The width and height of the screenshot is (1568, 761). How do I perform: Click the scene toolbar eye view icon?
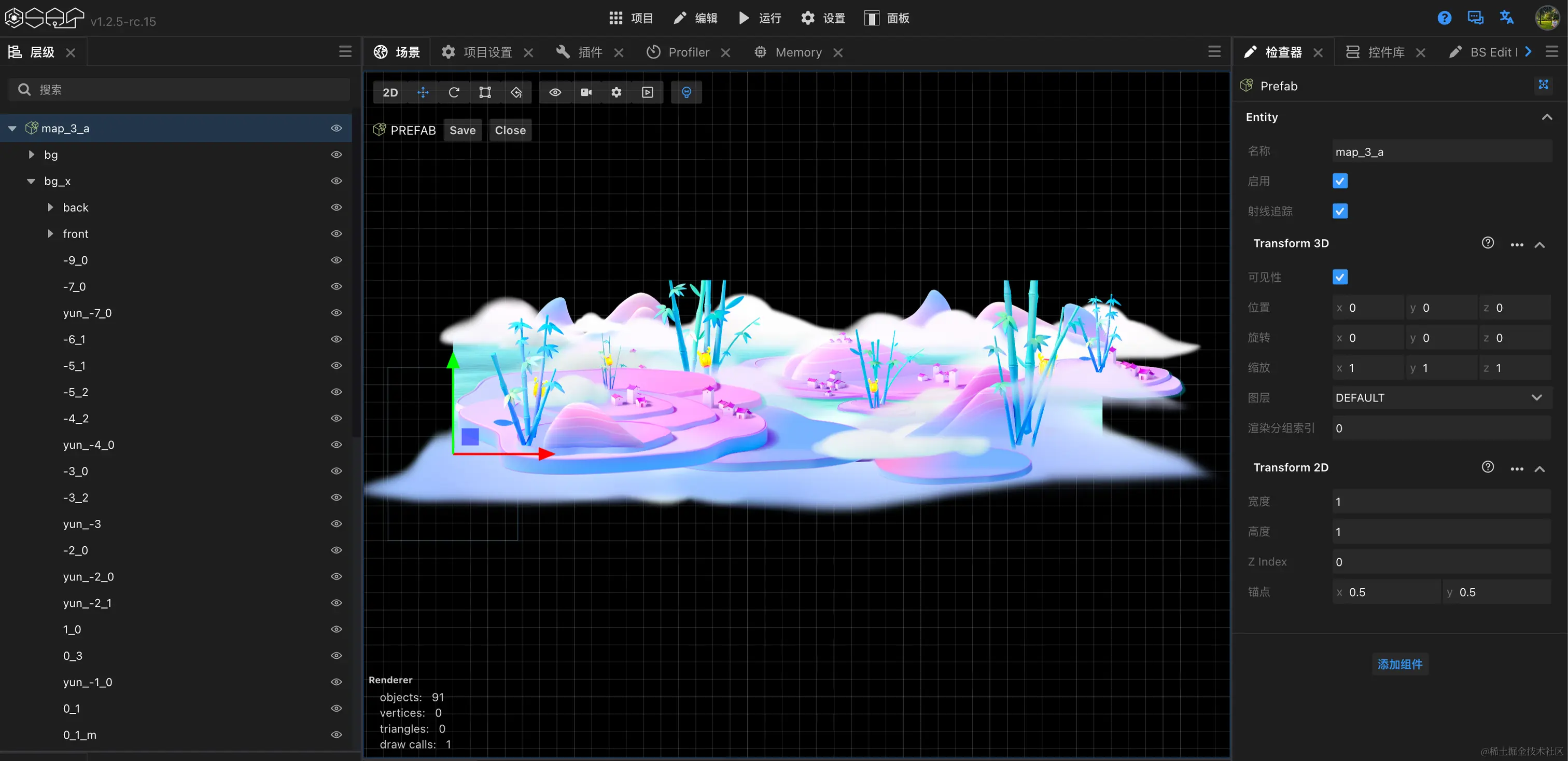click(x=555, y=92)
